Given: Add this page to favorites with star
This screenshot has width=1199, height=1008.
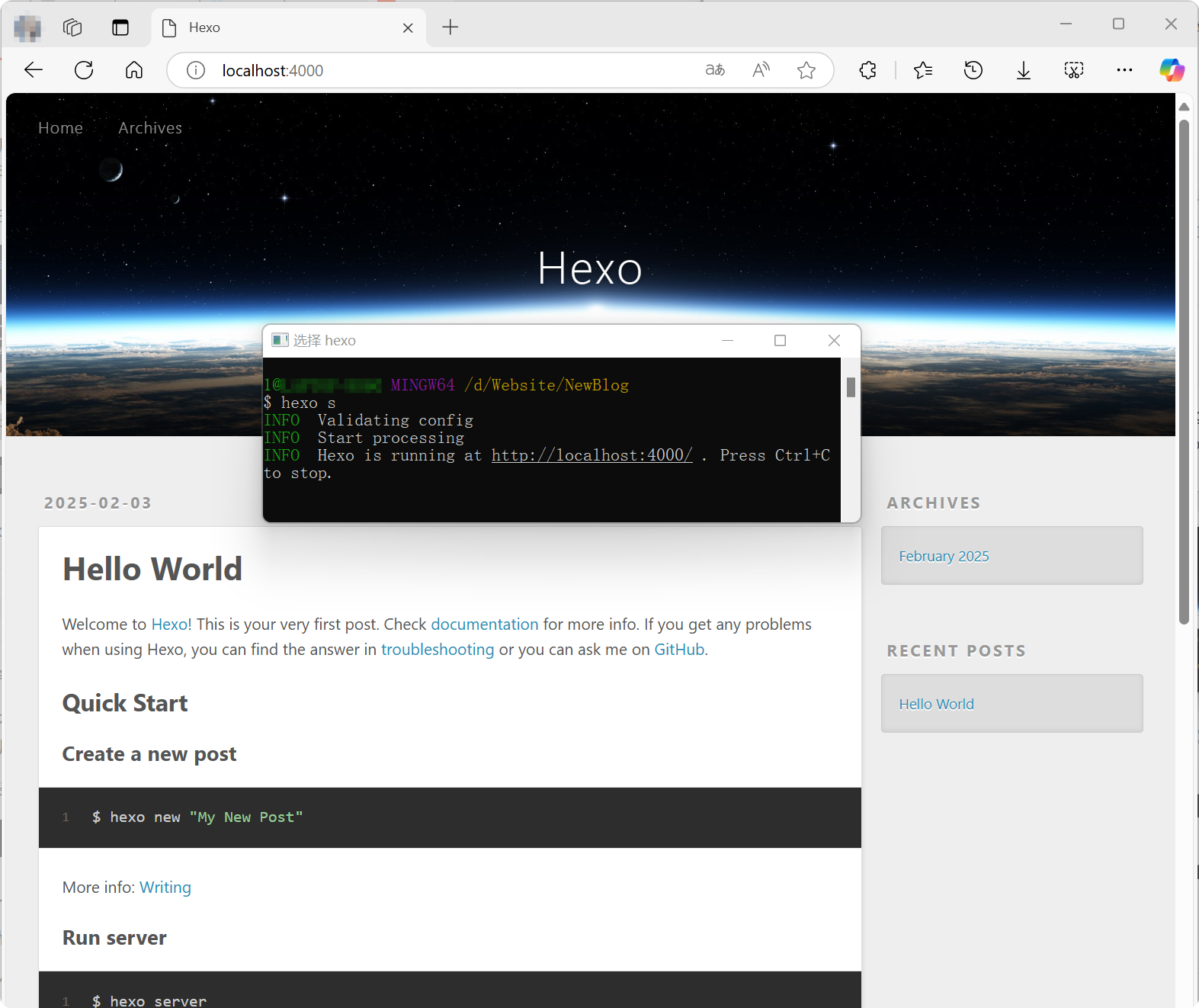Looking at the screenshot, I should pyautogui.click(x=806, y=70).
